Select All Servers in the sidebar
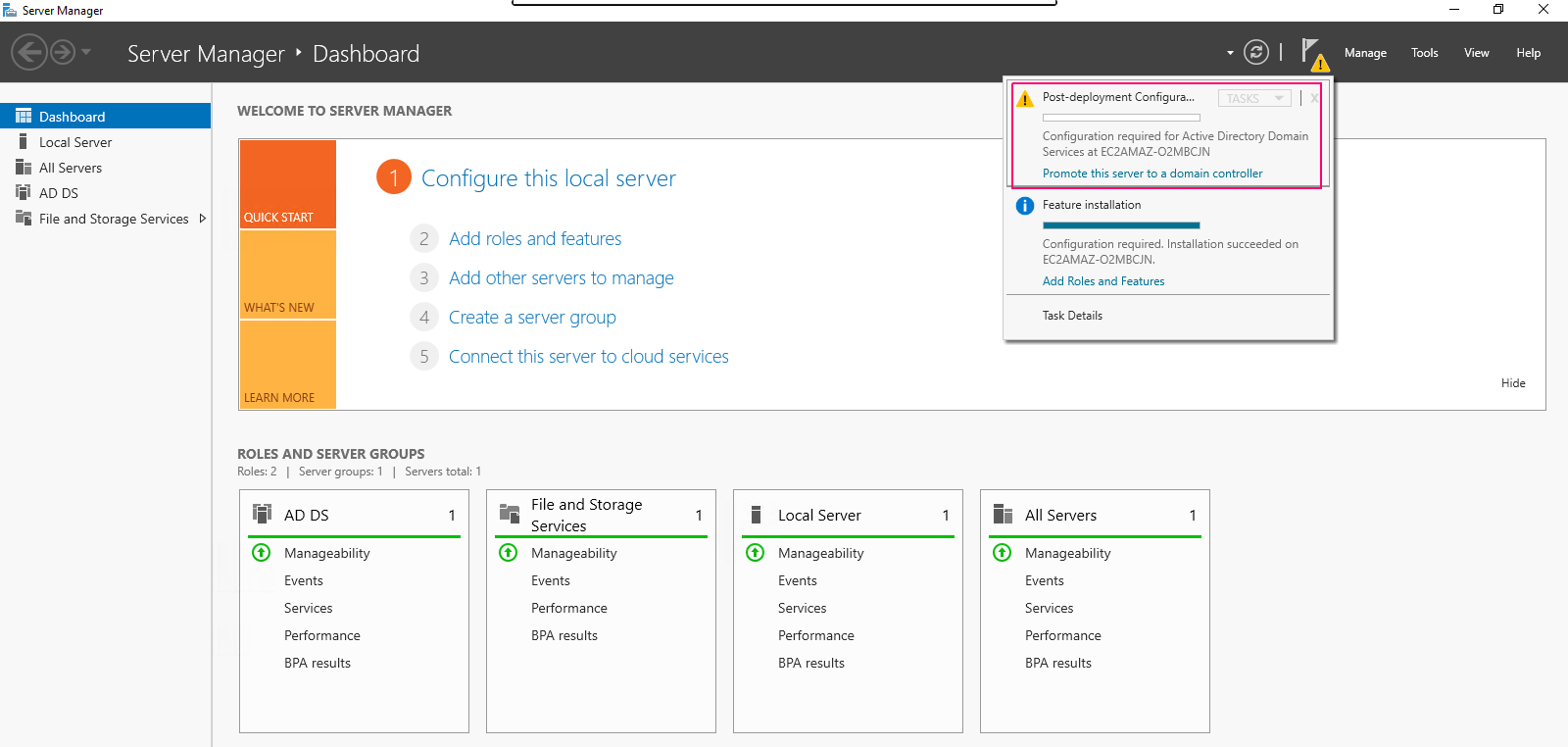The width and height of the screenshot is (1568, 747). pos(71,168)
